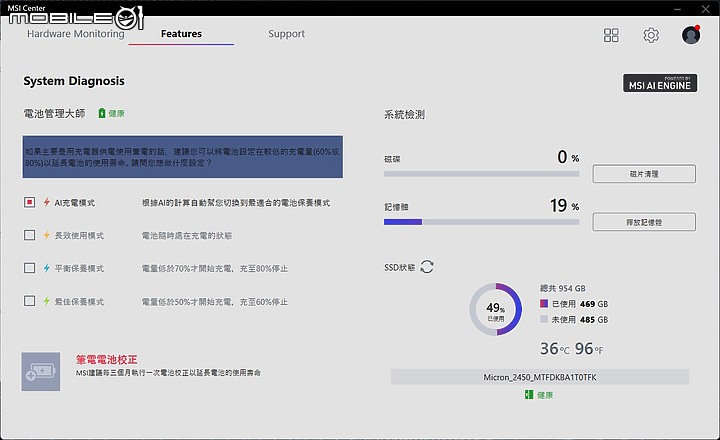Click the memory usage progress bar
Image resolution: width=720 pixels, height=440 pixels.
pyautogui.click(x=481, y=222)
